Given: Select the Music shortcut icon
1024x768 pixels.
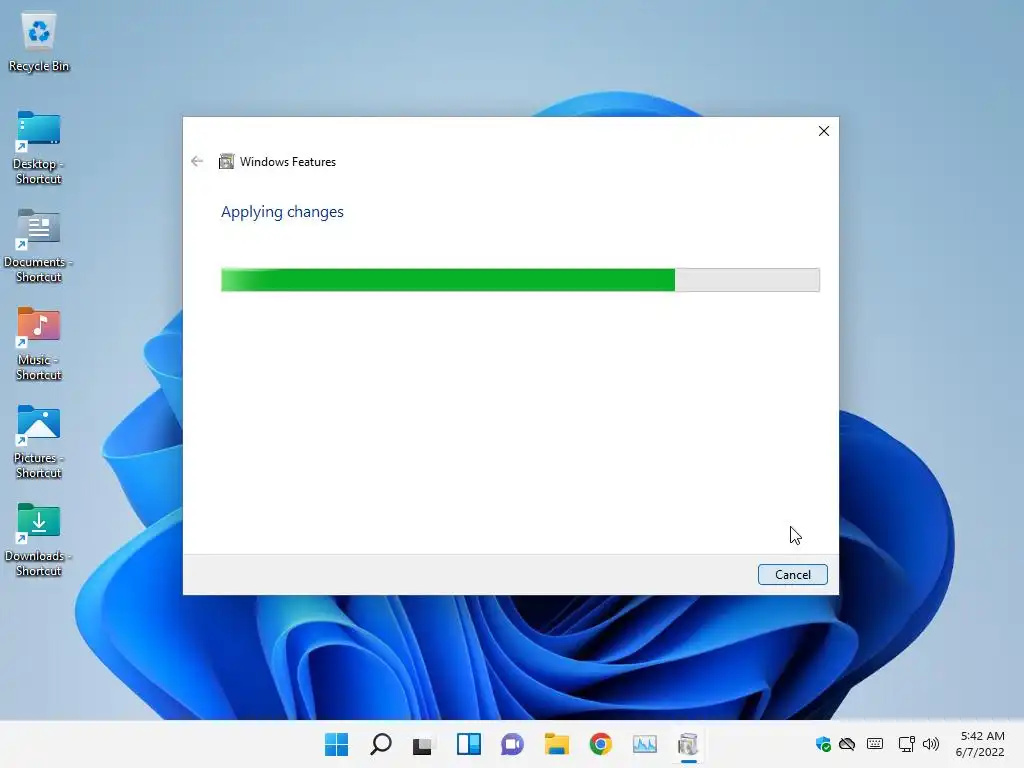Looking at the screenshot, I should tap(39, 344).
